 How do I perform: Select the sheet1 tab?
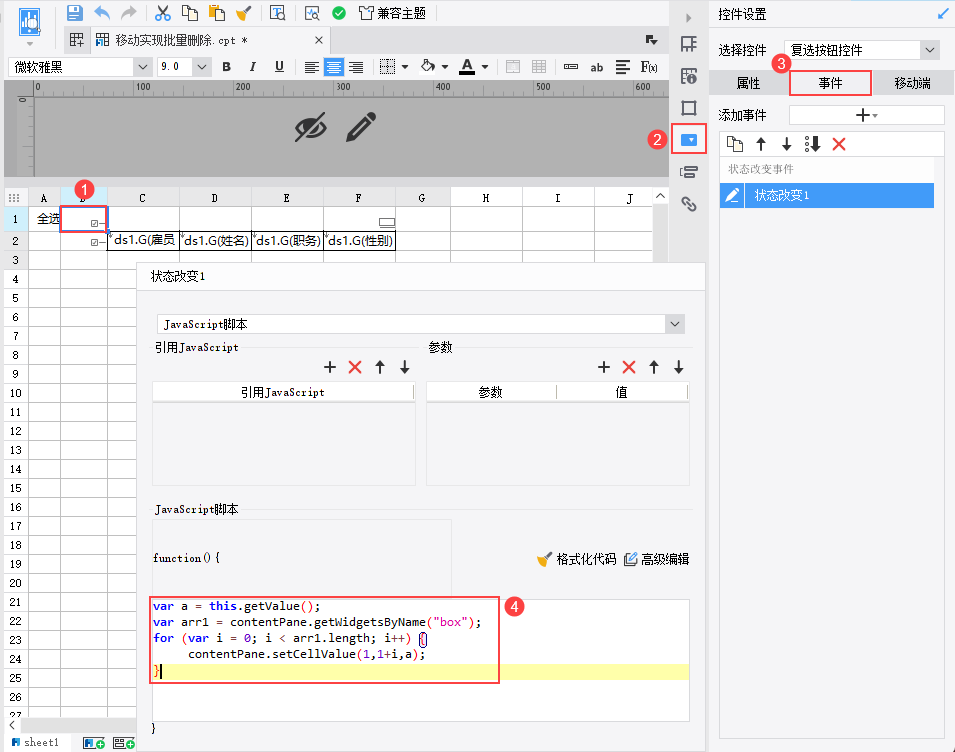click(35, 742)
